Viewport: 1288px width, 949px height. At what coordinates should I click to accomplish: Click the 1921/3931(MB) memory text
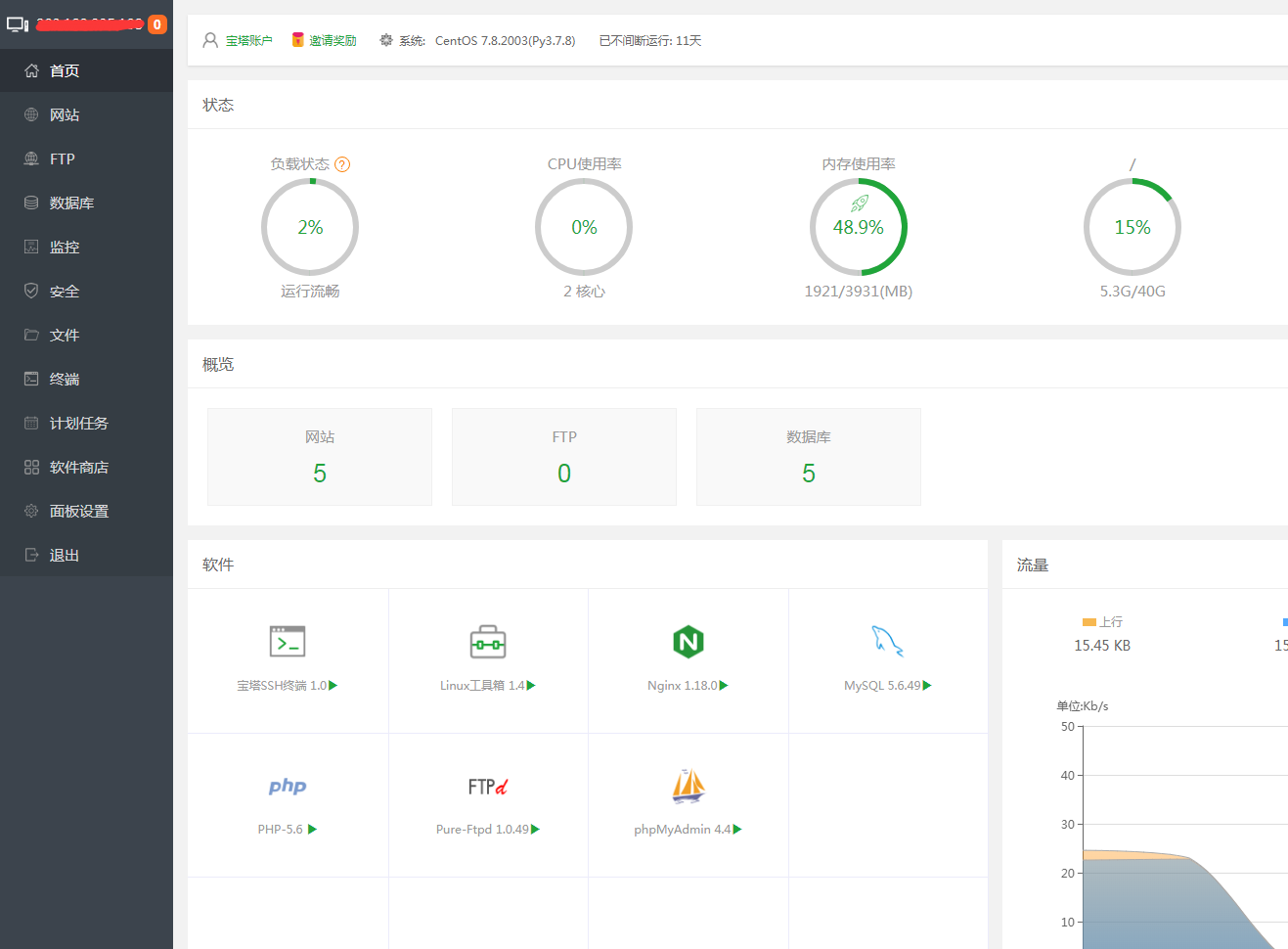click(x=859, y=292)
